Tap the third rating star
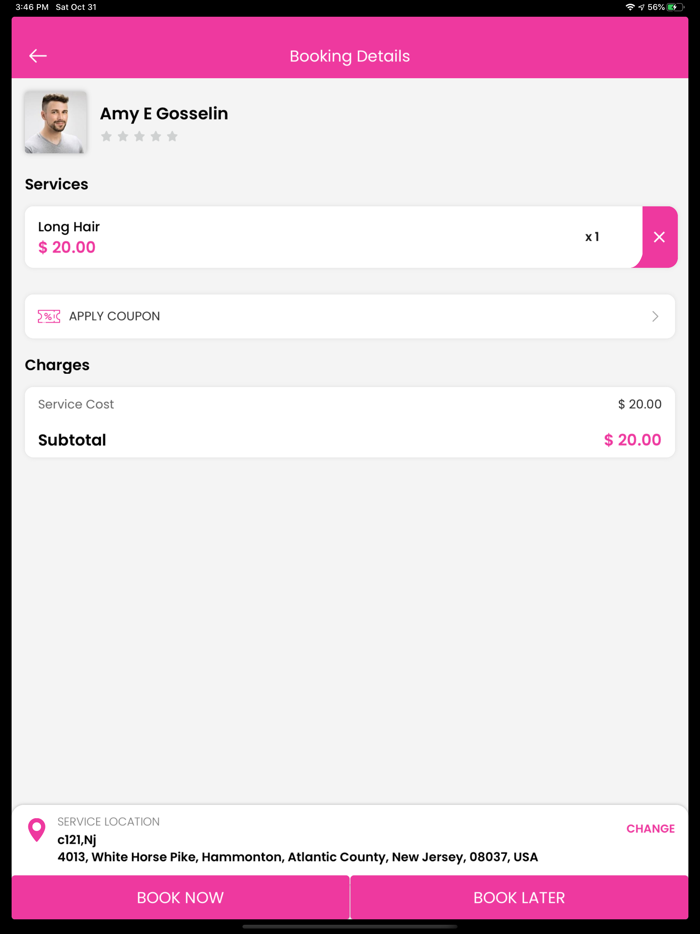This screenshot has width=700, height=934. 139,136
